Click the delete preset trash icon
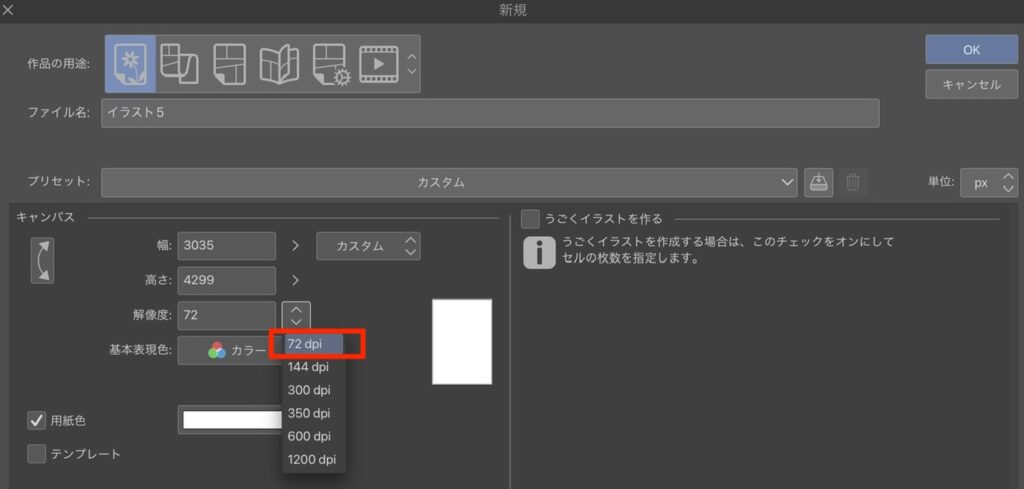 (x=853, y=183)
